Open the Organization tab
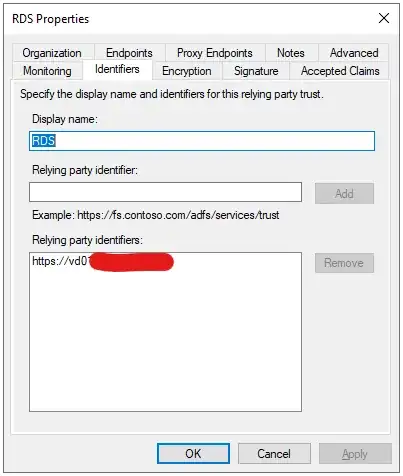This screenshot has width=403, height=476. click(52, 53)
